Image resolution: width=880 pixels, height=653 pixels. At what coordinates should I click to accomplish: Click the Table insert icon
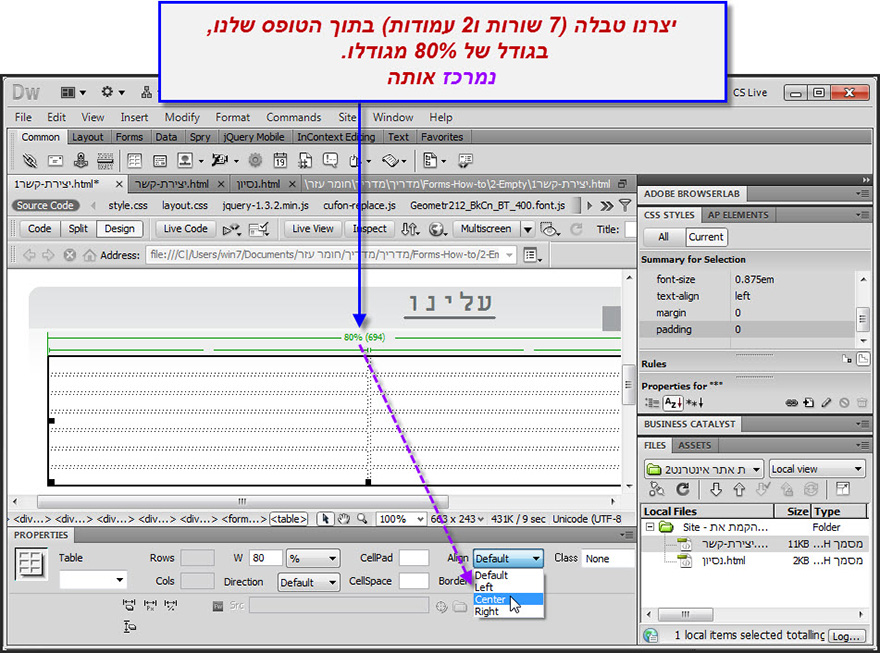coord(135,161)
